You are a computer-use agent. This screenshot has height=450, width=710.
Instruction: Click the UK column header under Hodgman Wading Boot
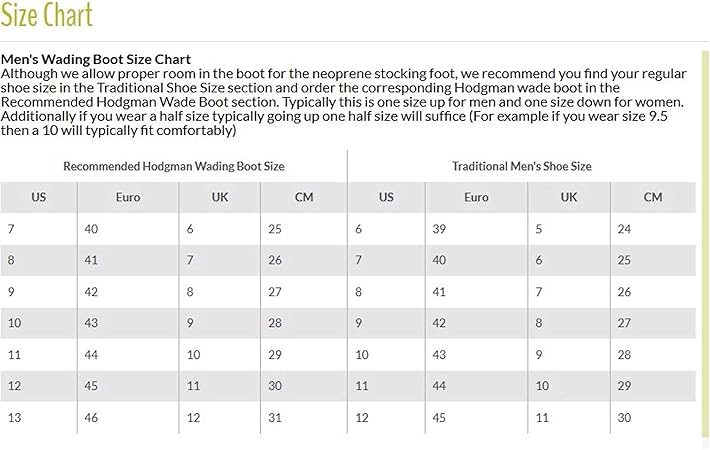tap(220, 197)
